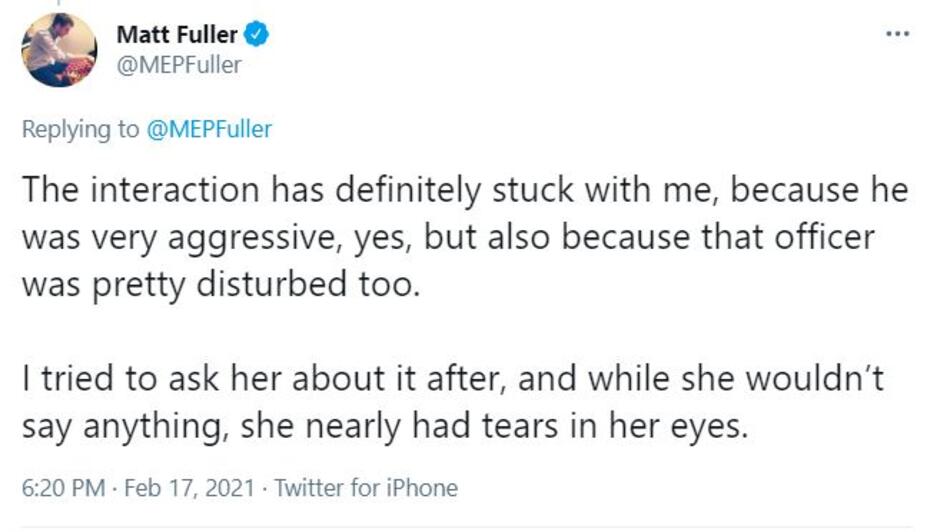Open Matt Fuller's profile picture

pos(59,50)
